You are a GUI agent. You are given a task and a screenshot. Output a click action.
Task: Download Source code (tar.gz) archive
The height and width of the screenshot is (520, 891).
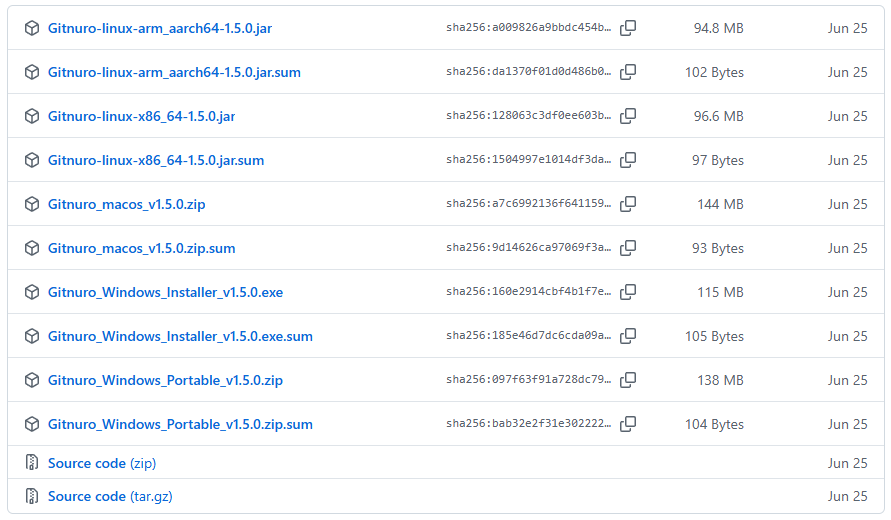110,496
